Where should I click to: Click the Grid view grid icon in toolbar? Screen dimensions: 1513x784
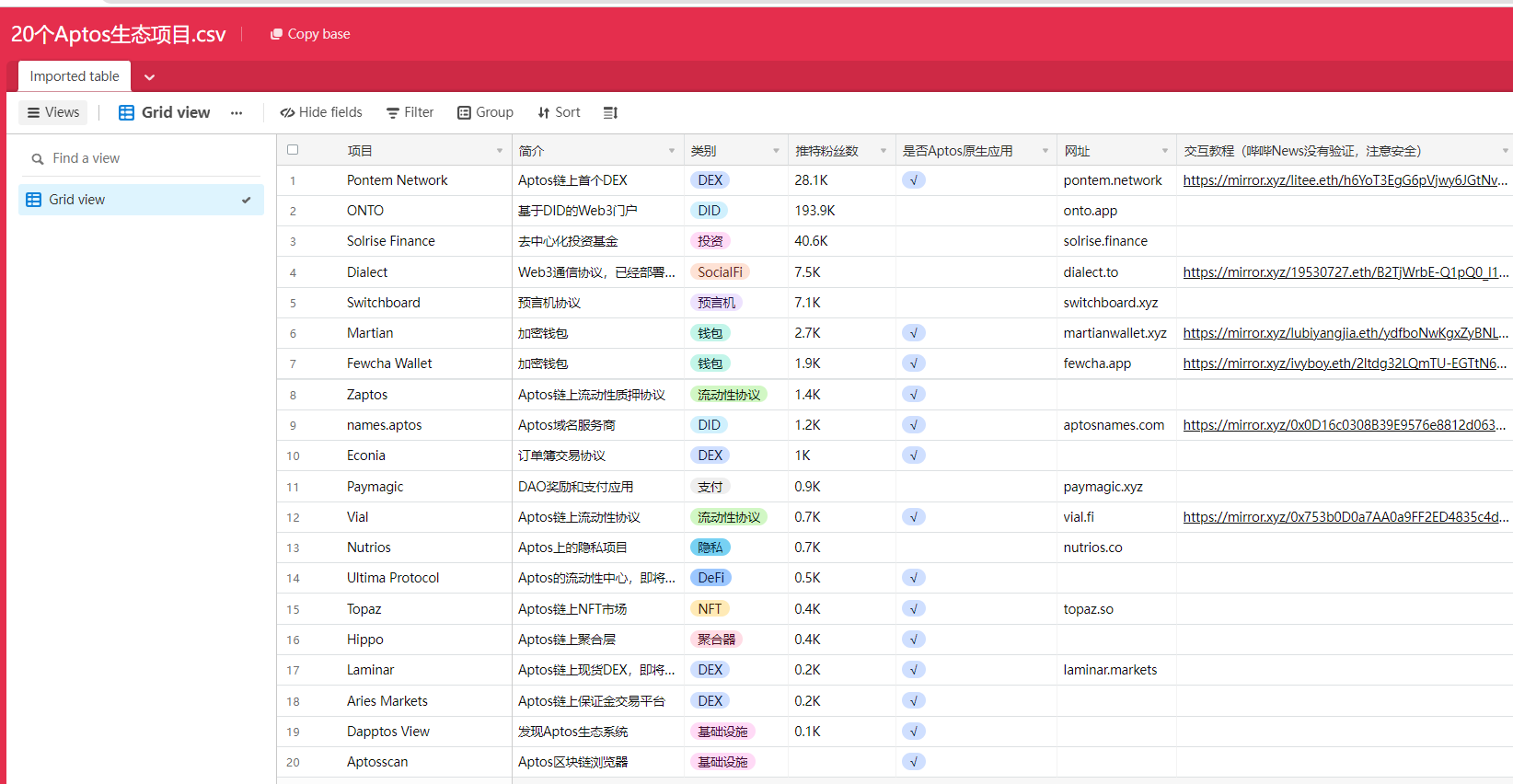click(127, 112)
